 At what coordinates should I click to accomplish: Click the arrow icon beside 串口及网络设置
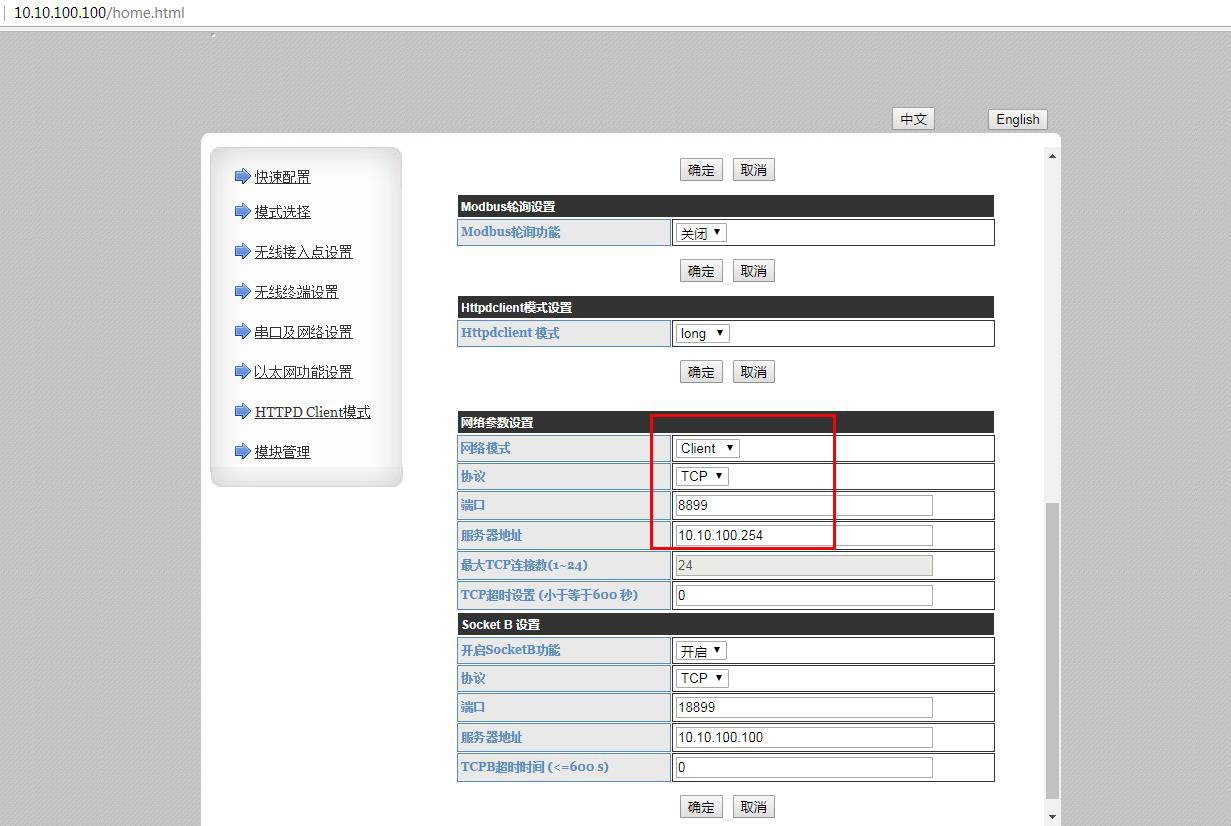[x=242, y=332]
